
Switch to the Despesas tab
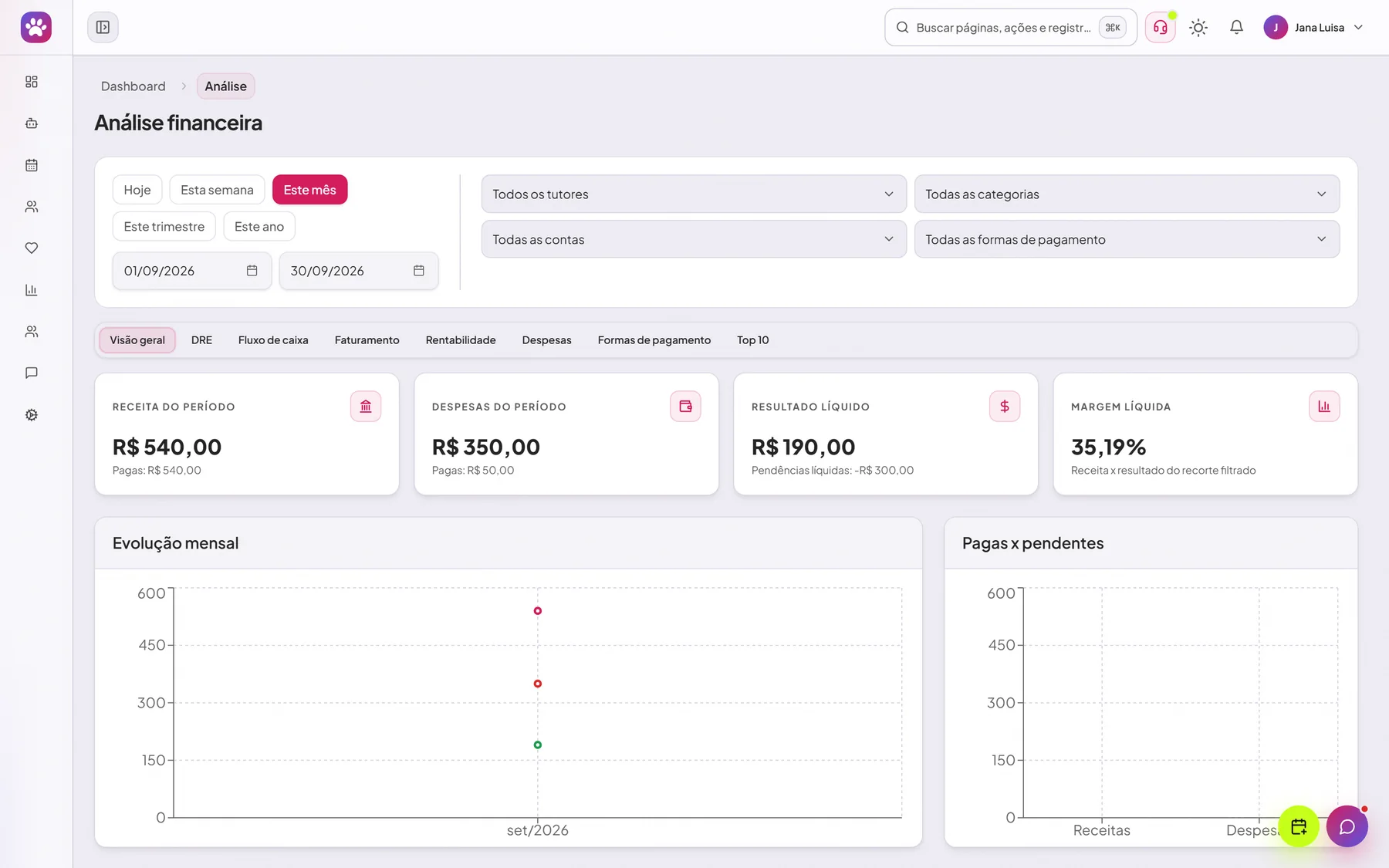tap(547, 340)
